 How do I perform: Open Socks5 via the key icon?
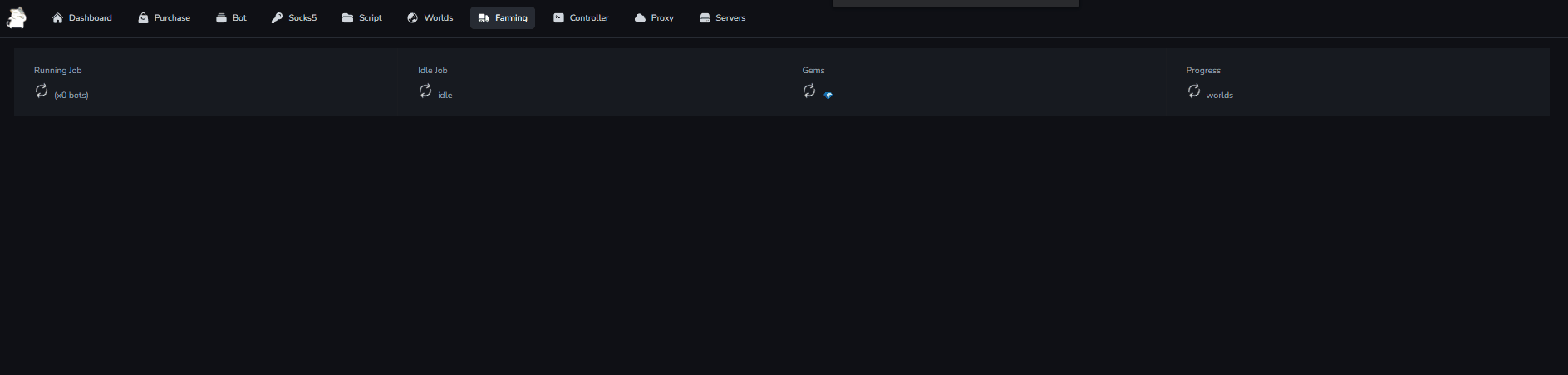(278, 18)
